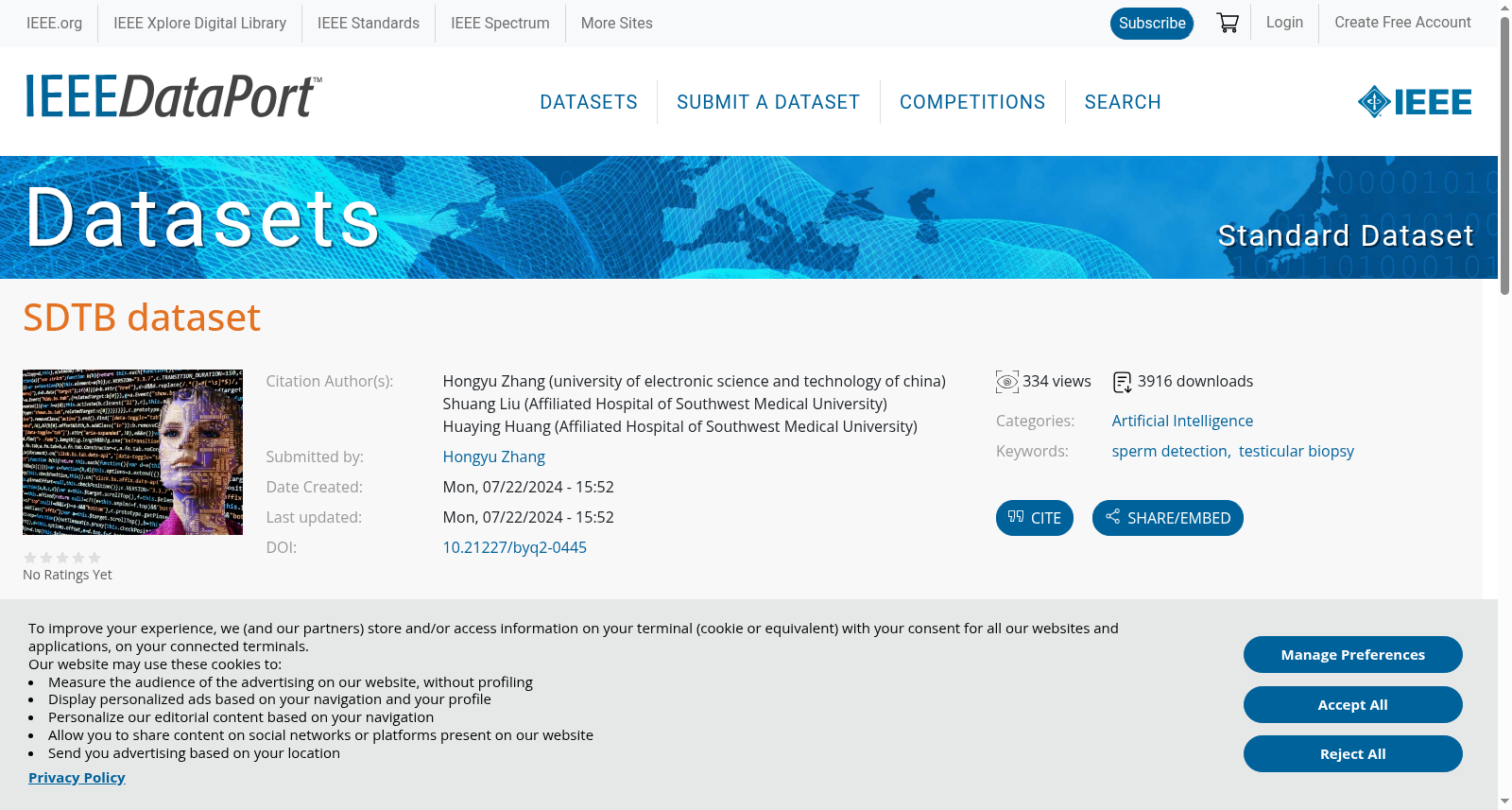
Task: Click the scrollbar up arrow
Action: (x=1504, y=8)
